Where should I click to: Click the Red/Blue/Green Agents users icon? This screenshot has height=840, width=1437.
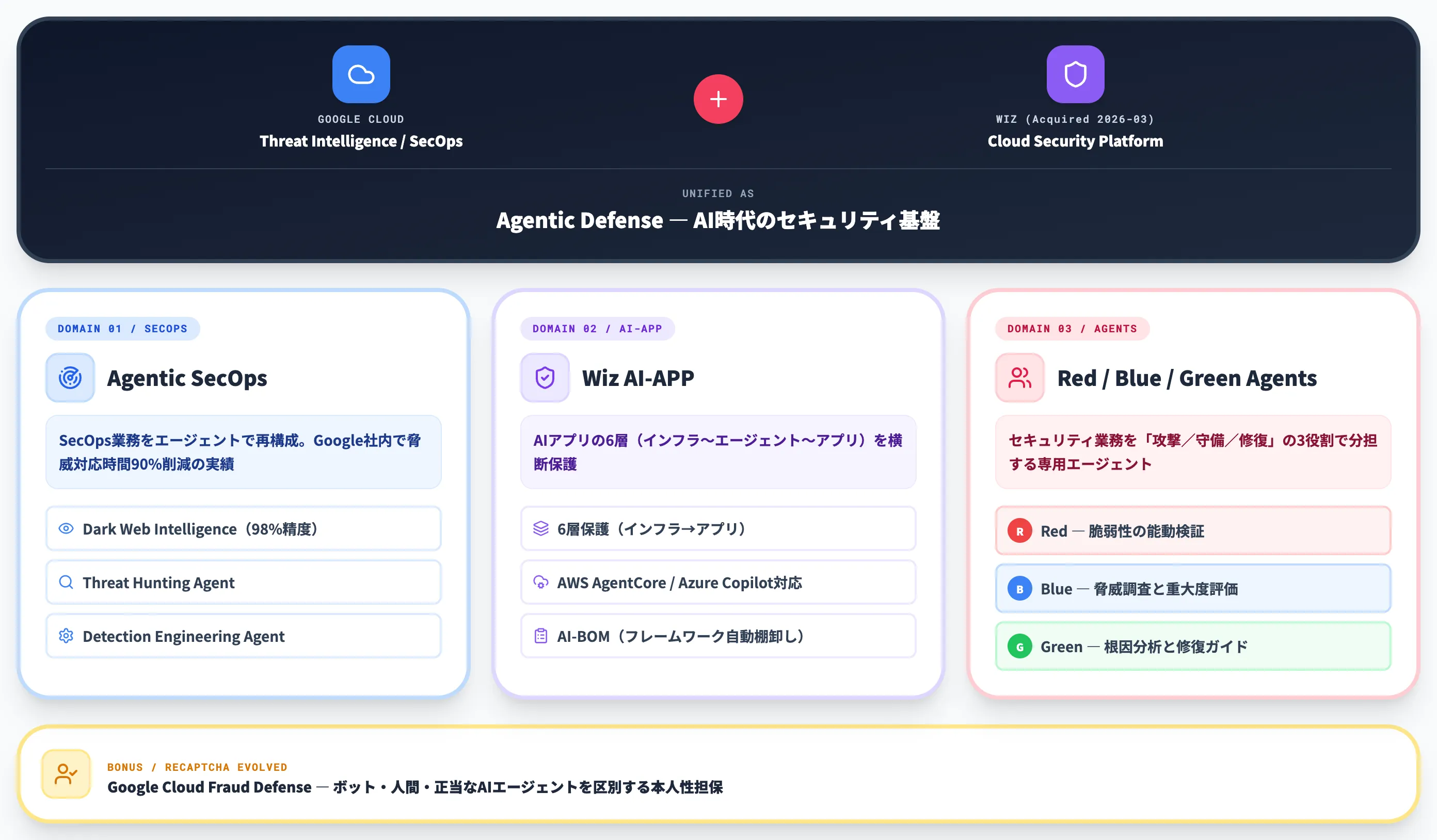click(1019, 378)
